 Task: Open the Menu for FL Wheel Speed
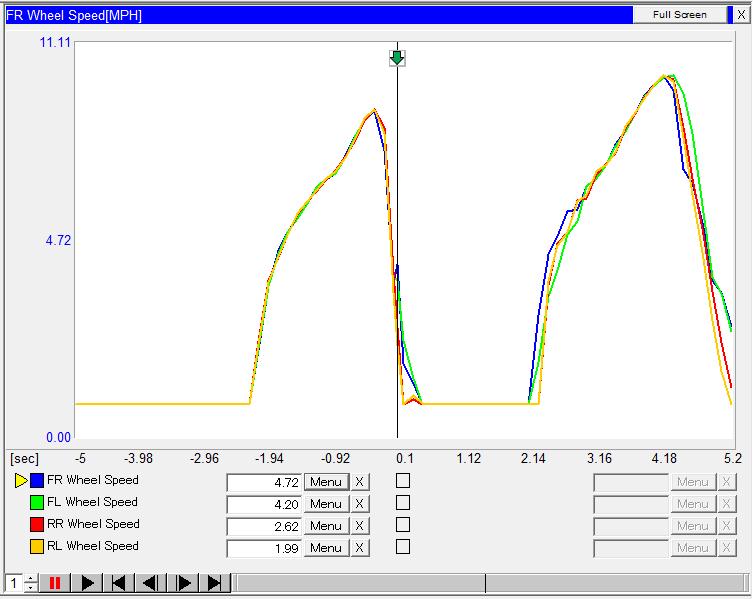point(326,504)
